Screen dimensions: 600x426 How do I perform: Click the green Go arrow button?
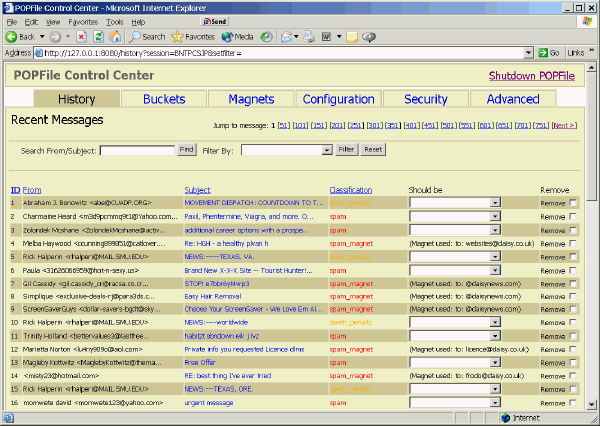tap(549, 53)
